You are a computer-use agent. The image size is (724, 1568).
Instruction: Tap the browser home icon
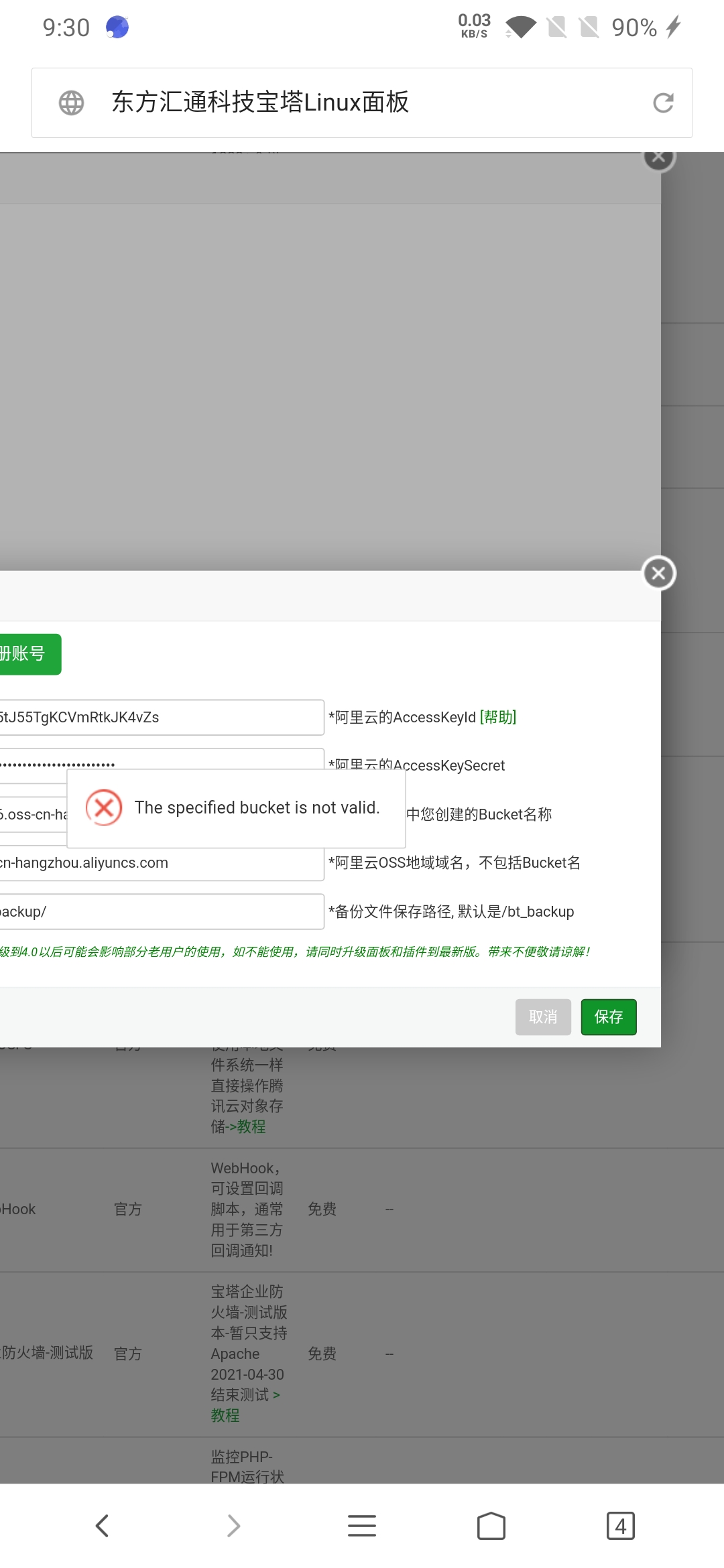pos(491,1526)
